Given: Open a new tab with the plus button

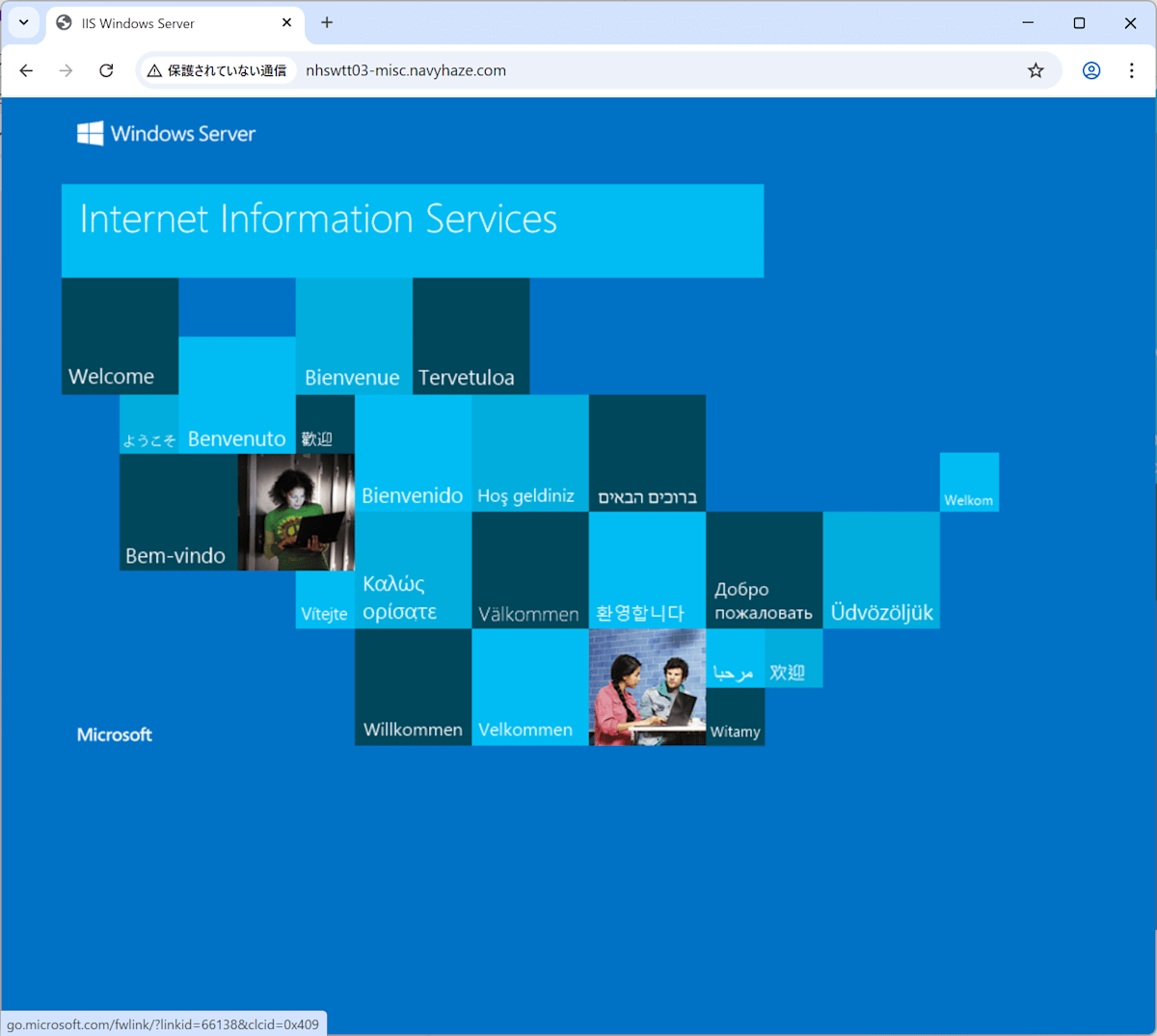Looking at the screenshot, I should (x=327, y=22).
